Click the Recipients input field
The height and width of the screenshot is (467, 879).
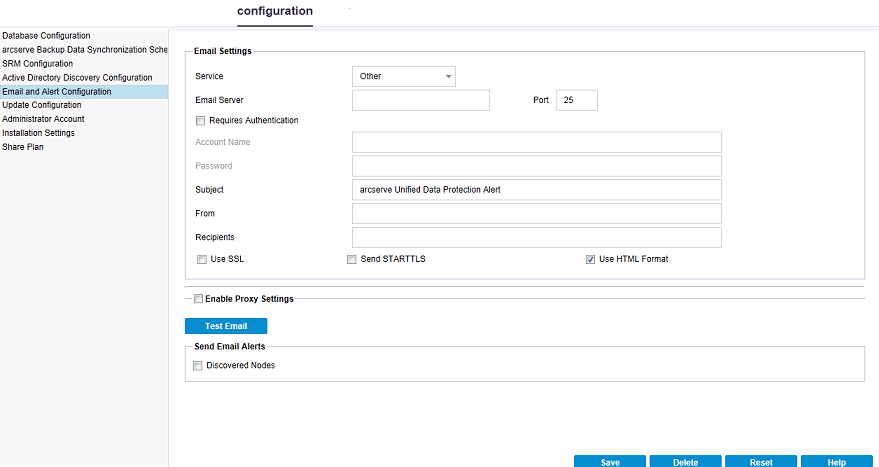pyautogui.click(x=537, y=237)
